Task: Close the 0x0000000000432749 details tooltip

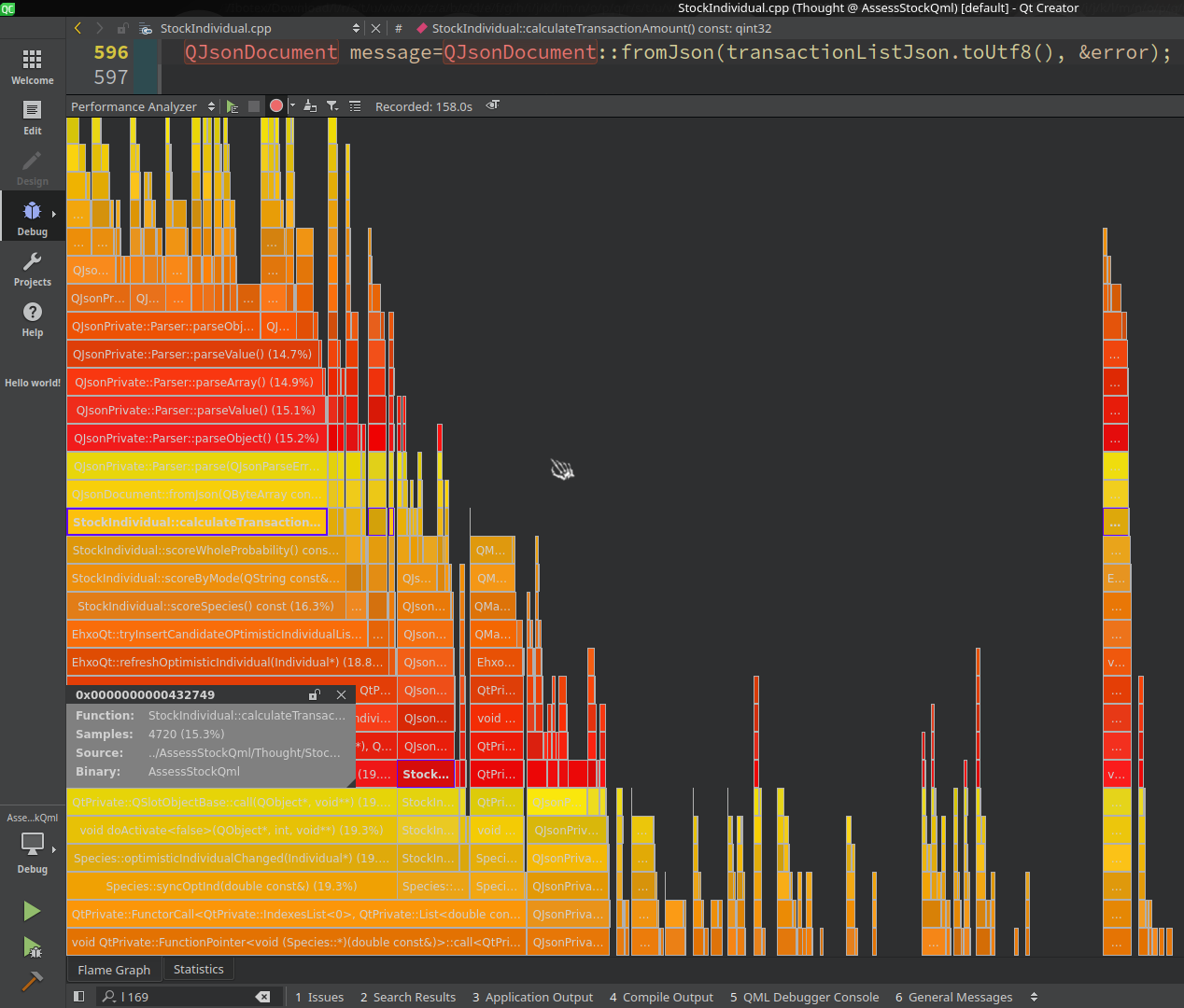Action: 341,694
